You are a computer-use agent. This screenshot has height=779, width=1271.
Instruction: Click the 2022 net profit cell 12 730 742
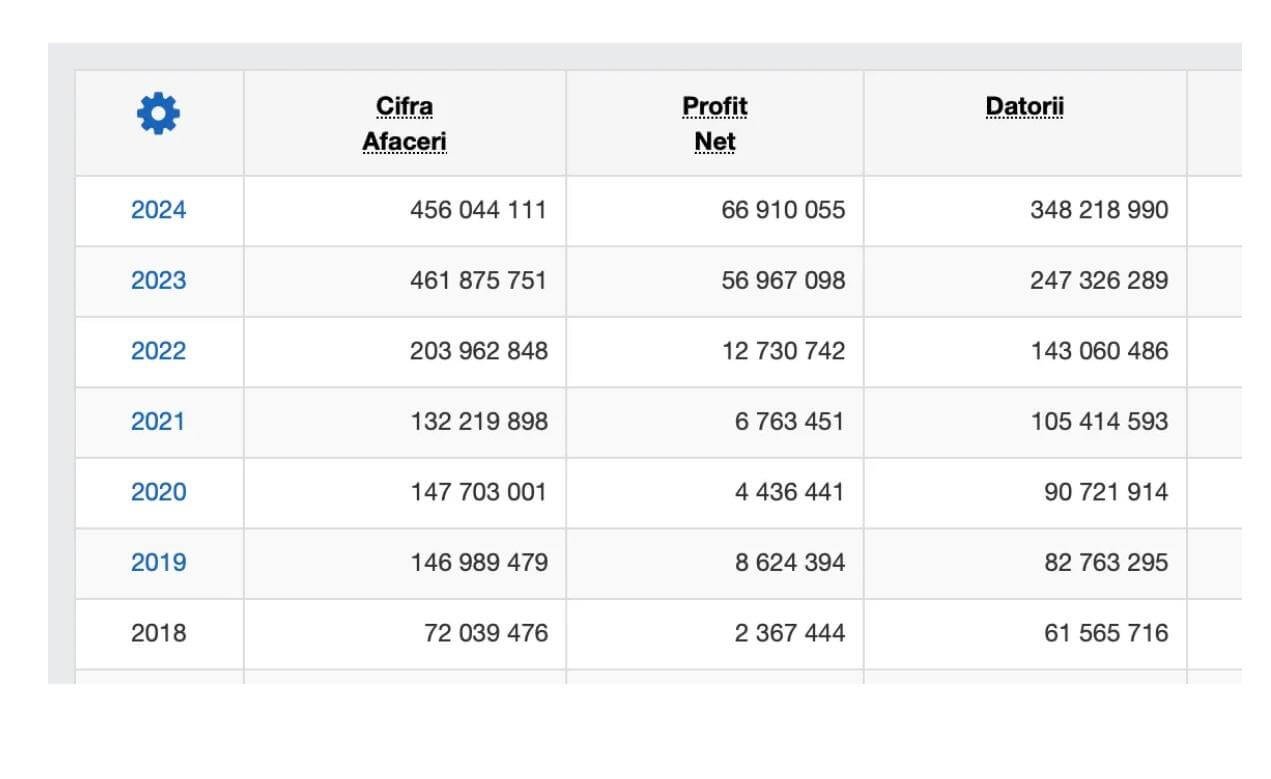783,351
